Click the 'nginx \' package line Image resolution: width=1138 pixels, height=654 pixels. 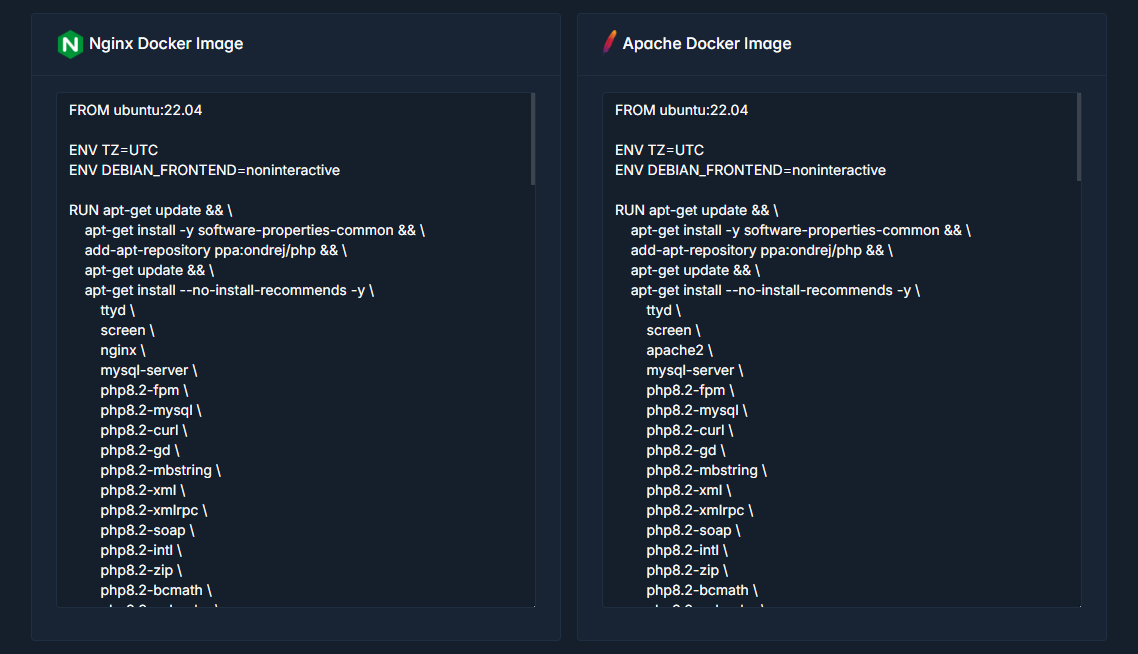[x=123, y=351]
